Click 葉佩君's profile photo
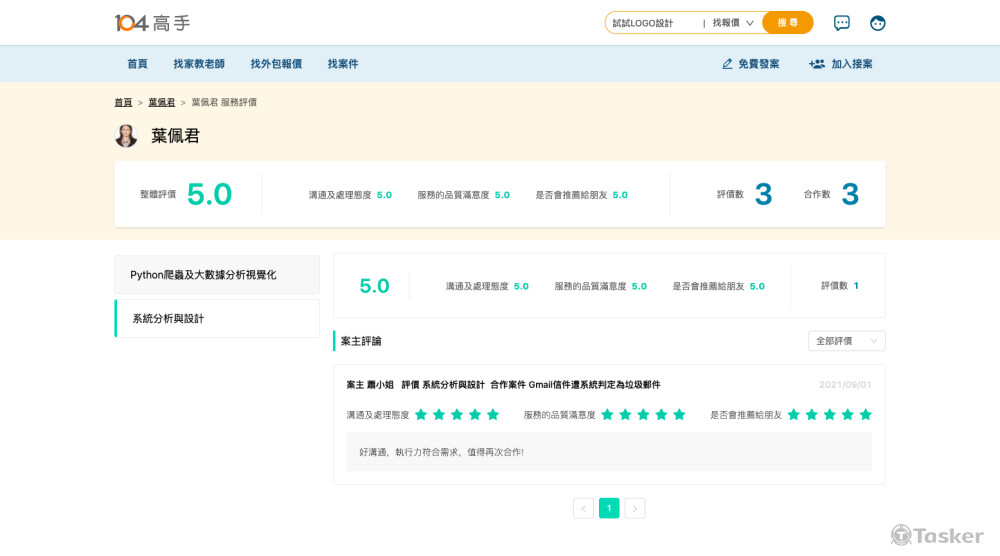 coord(126,136)
